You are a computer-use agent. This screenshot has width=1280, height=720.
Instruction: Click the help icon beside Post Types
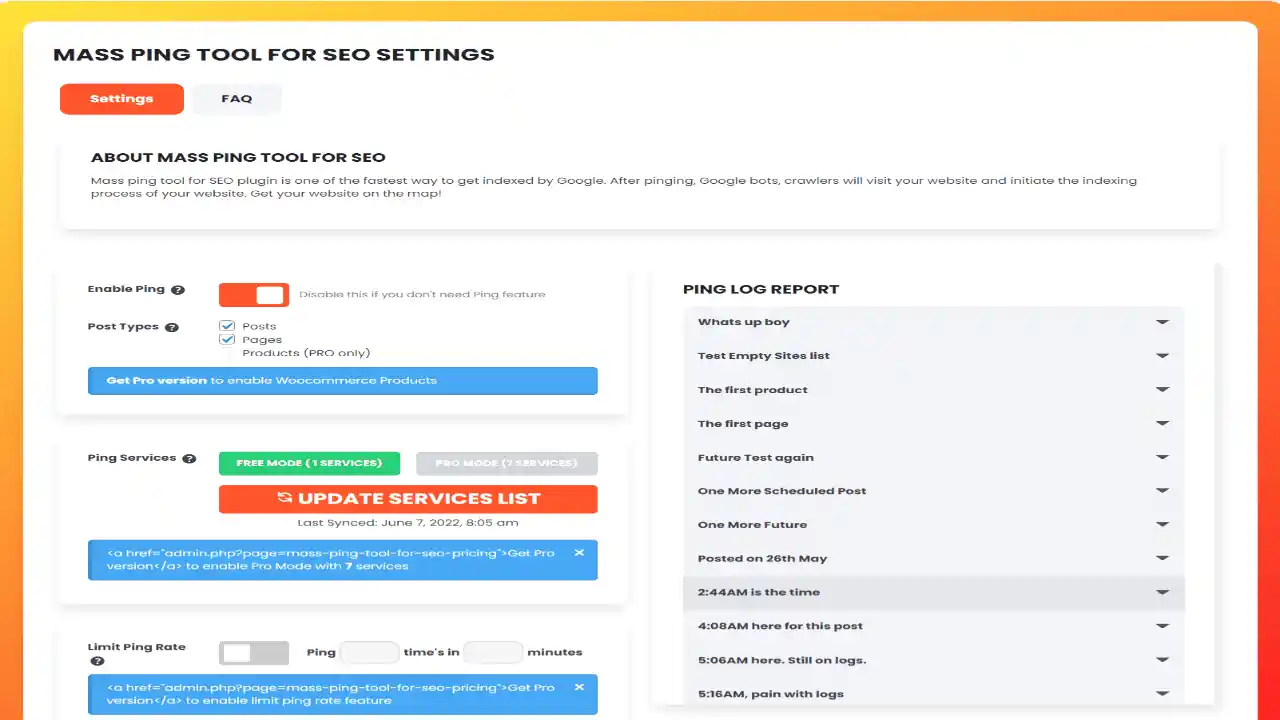[172, 327]
